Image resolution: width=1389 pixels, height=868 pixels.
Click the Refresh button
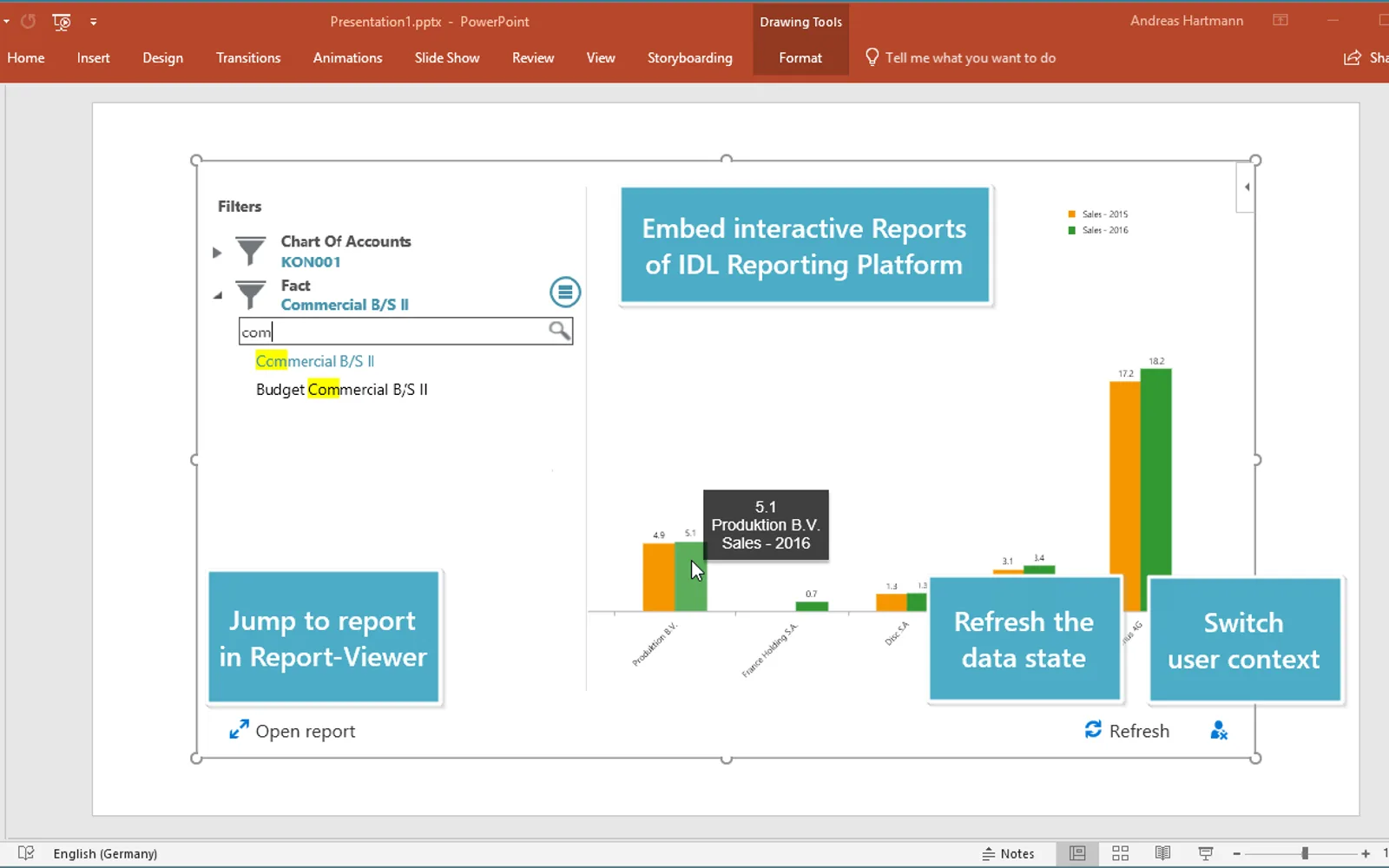(1127, 731)
